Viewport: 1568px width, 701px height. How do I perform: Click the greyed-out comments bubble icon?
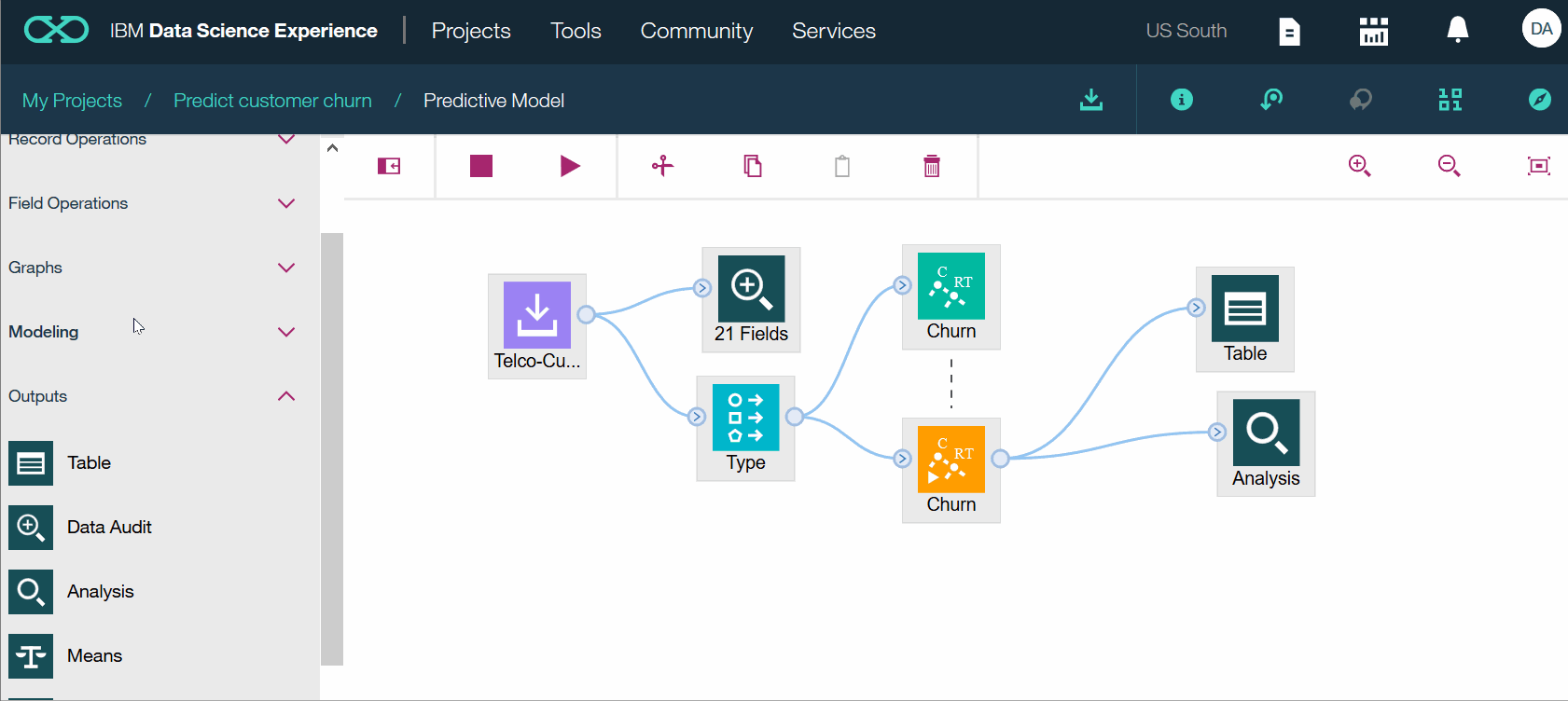tap(1360, 100)
